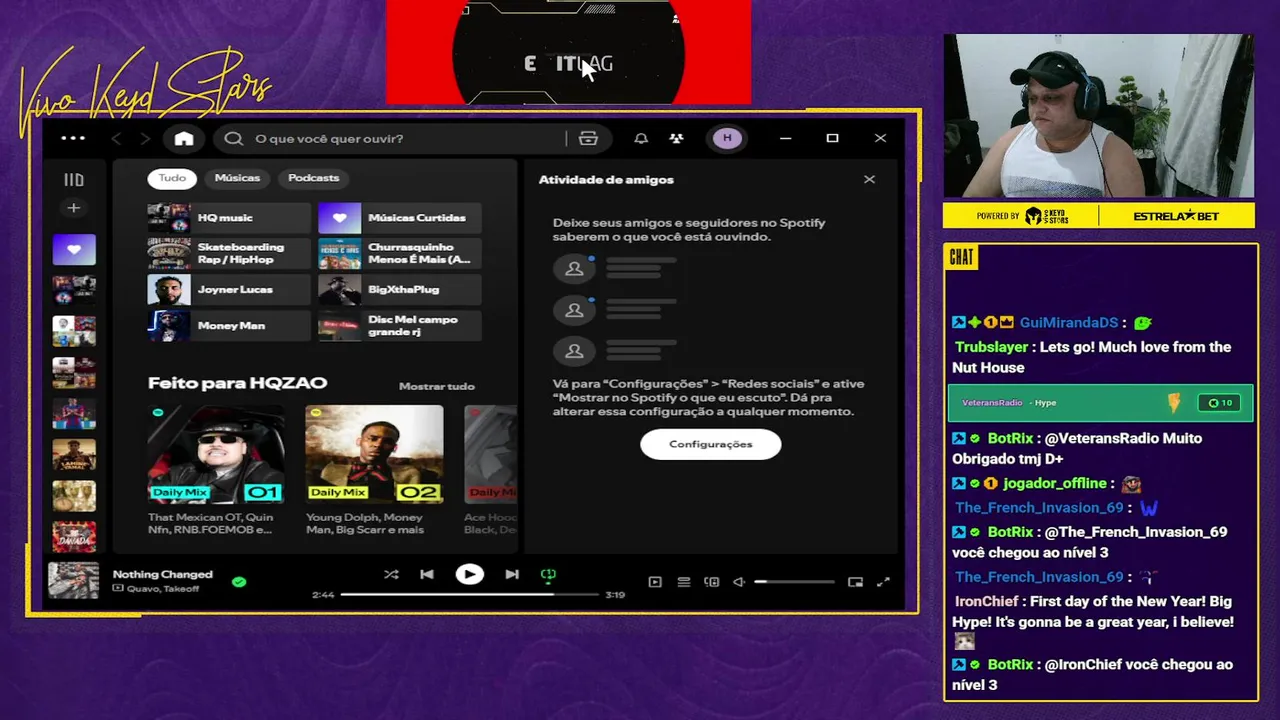Open the Joyner Lucas tile
The image size is (1280, 720).
pyautogui.click(x=229, y=290)
